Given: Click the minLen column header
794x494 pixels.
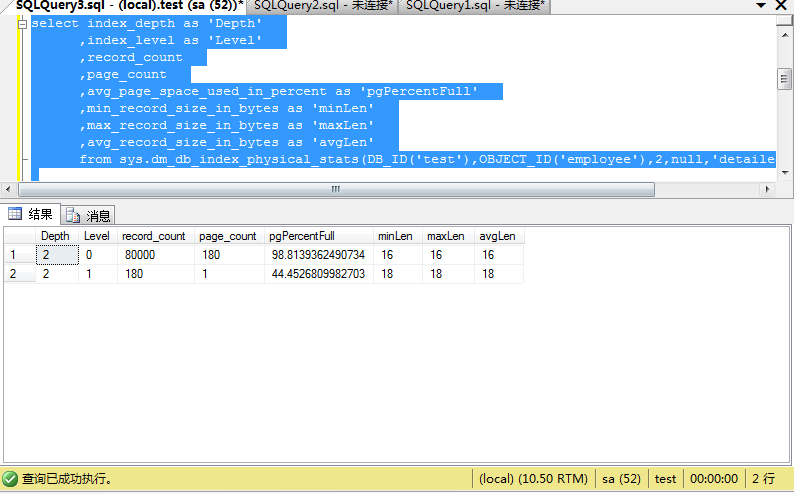Looking at the screenshot, I should (398, 236).
